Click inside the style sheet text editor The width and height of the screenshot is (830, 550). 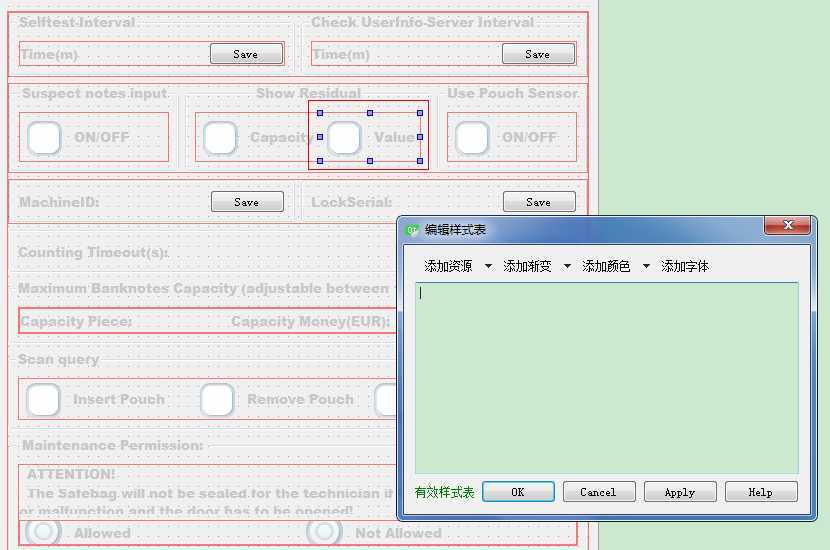[607, 378]
